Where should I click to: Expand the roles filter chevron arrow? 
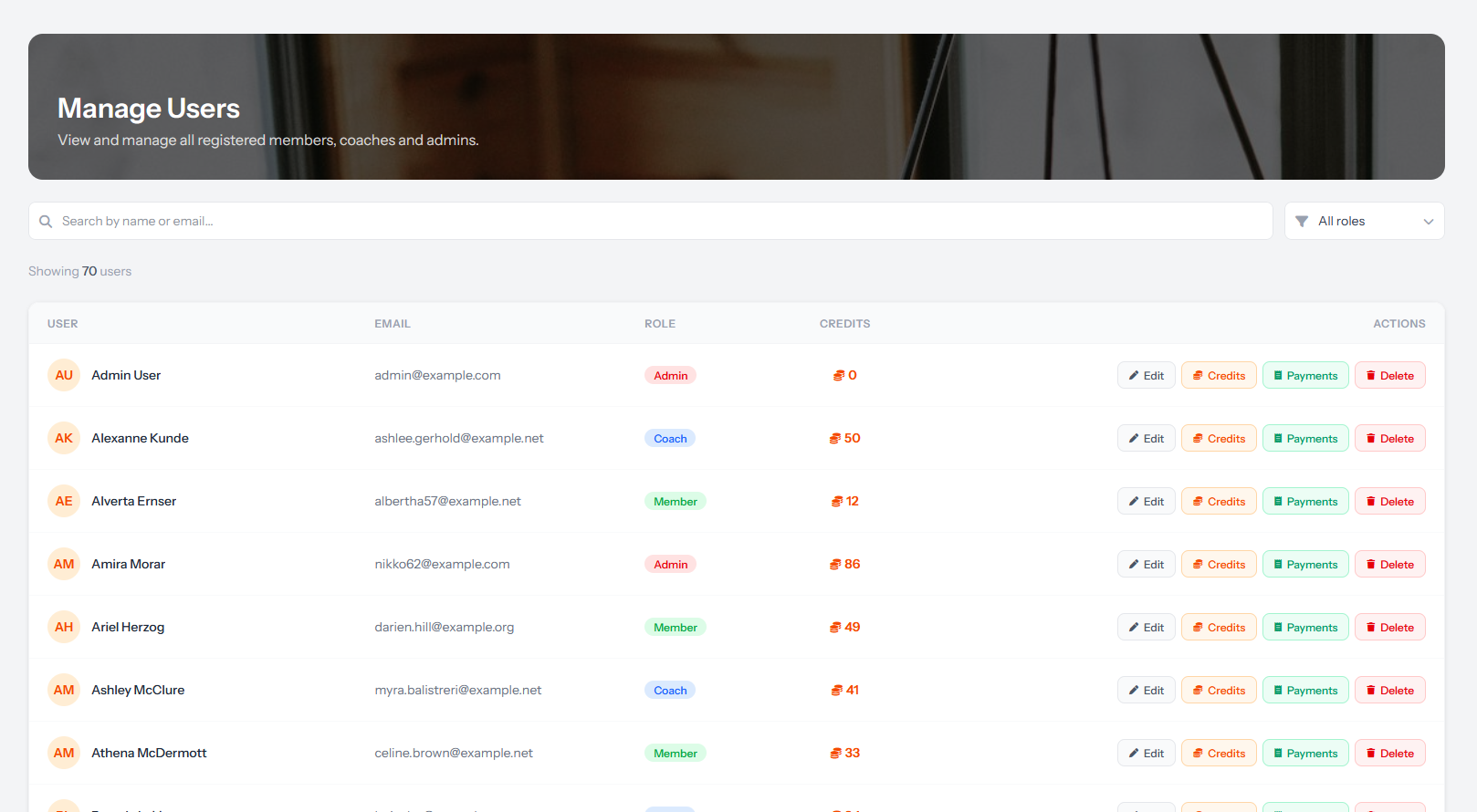1429,222
